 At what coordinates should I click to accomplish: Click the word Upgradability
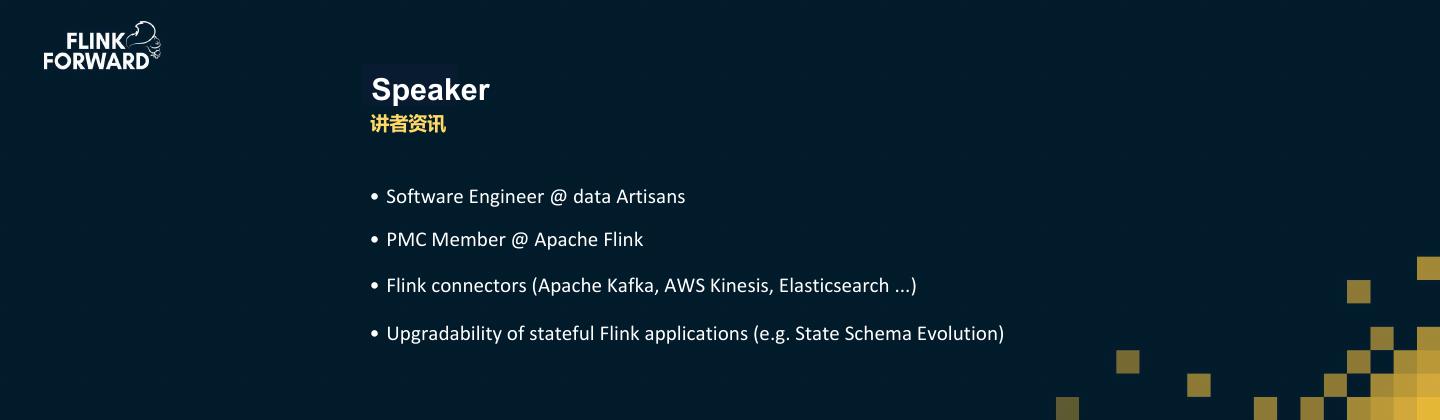(x=443, y=334)
